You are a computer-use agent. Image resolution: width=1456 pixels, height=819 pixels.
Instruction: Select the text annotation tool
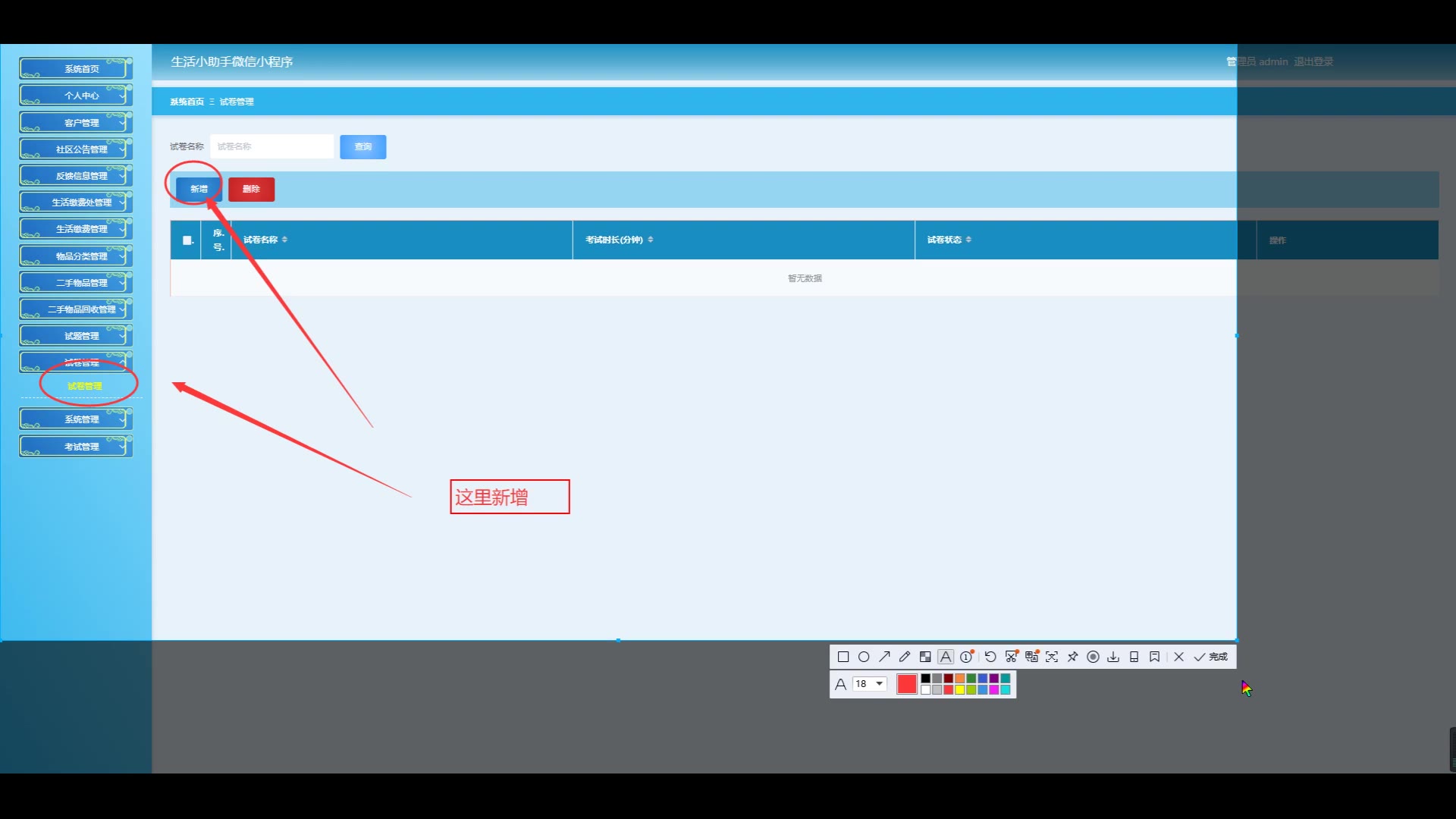point(946,657)
